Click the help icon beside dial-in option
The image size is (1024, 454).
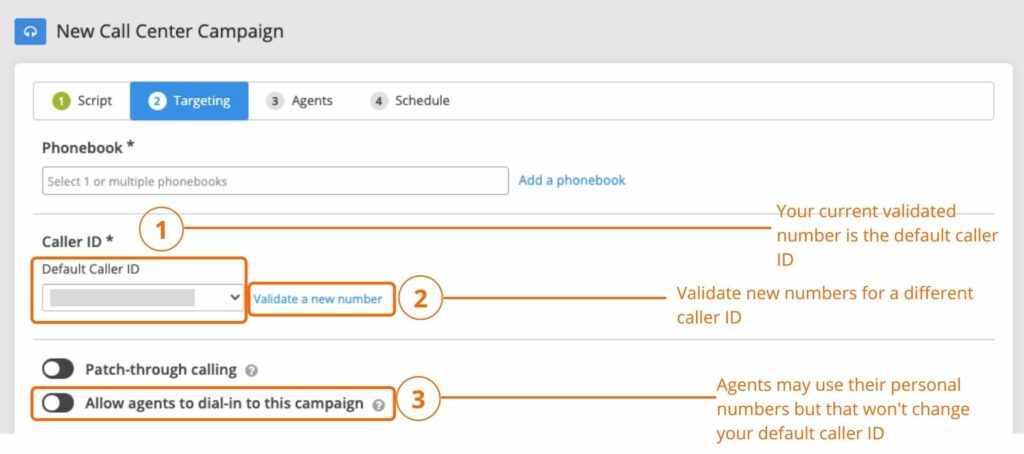(378, 405)
